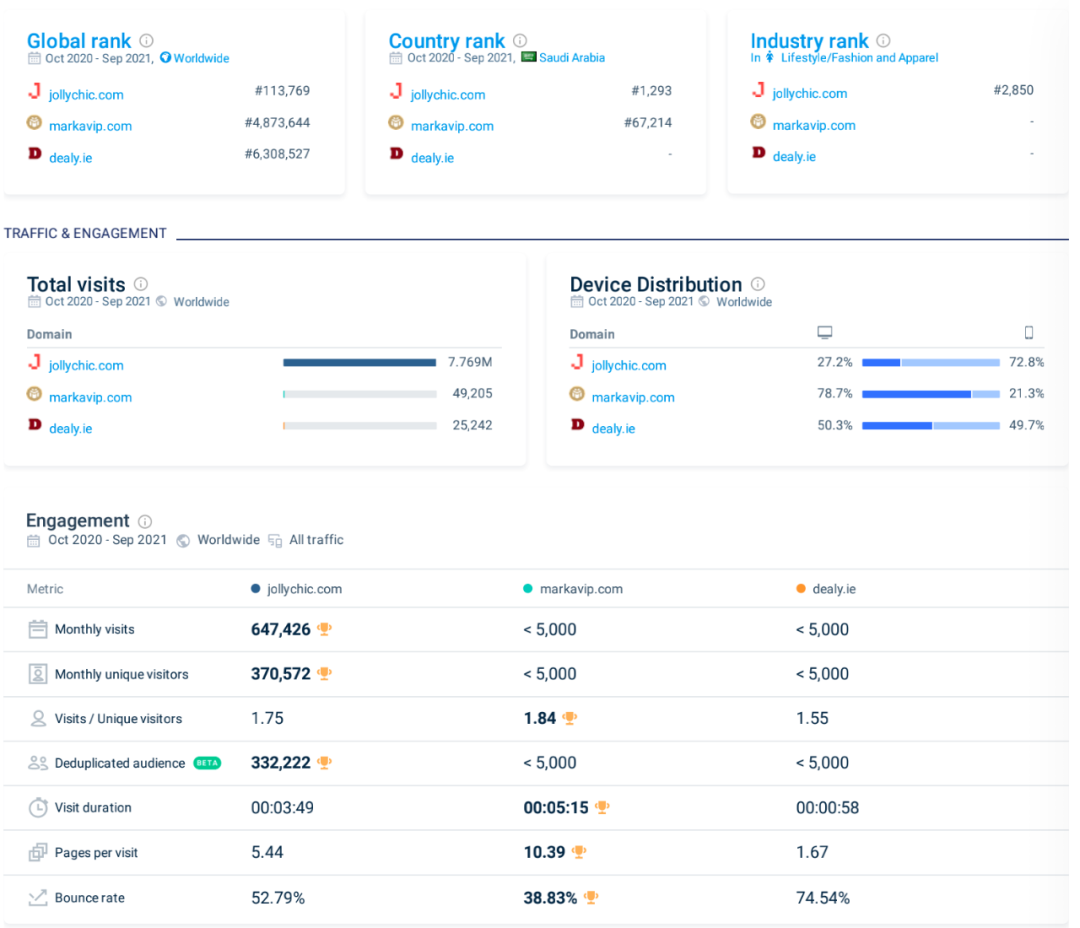Screen dimensions: 1080x928
Task: Click the Monthly visits calendar icon
Action: (38, 629)
